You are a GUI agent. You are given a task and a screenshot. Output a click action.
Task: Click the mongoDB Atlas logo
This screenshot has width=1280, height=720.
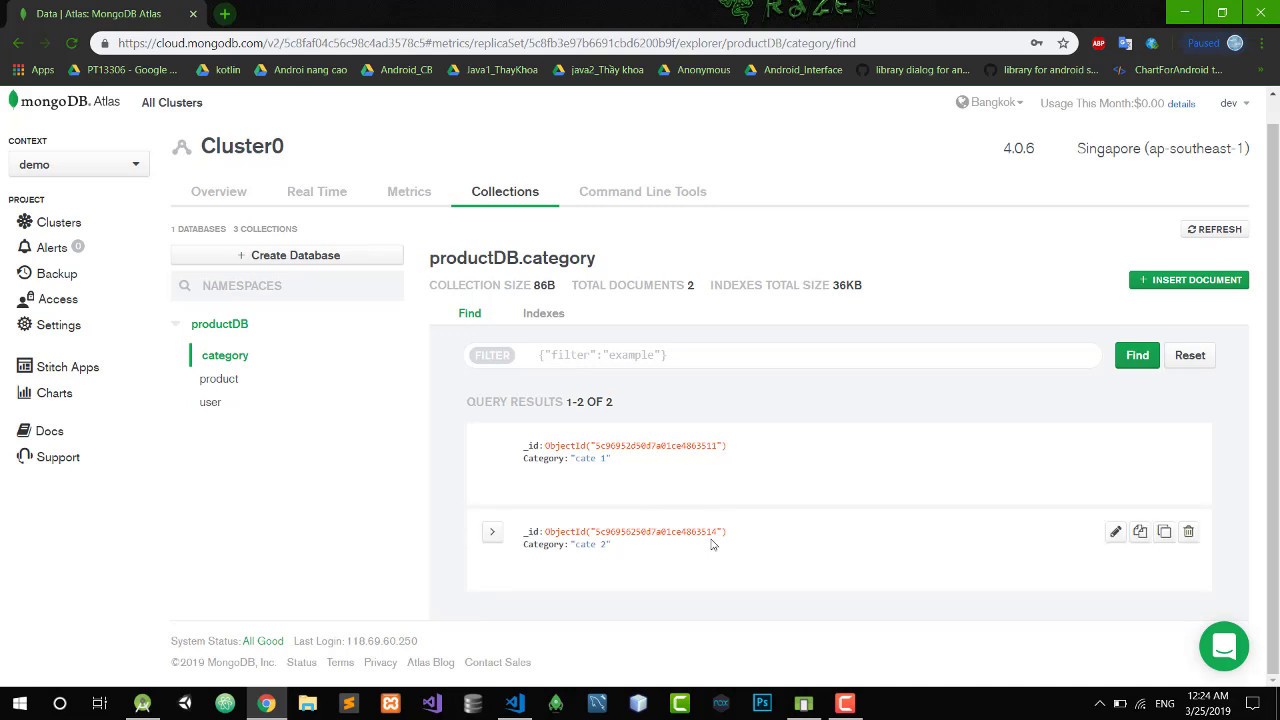tap(64, 101)
